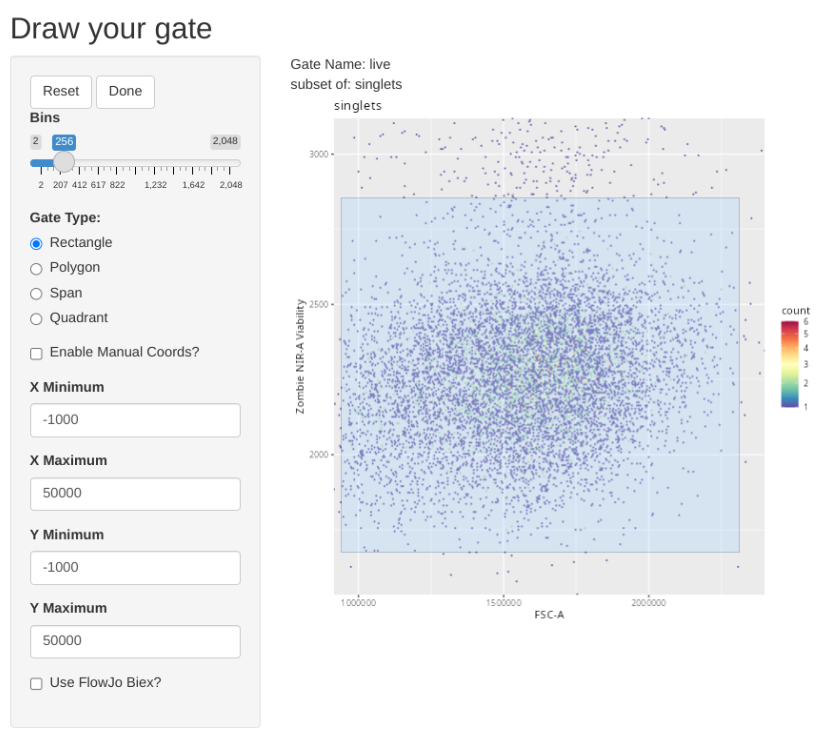This screenshot has width=820, height=744.
Task: Click the Zombie NIR-A Viability axis label
Action: tap(300, 356)
